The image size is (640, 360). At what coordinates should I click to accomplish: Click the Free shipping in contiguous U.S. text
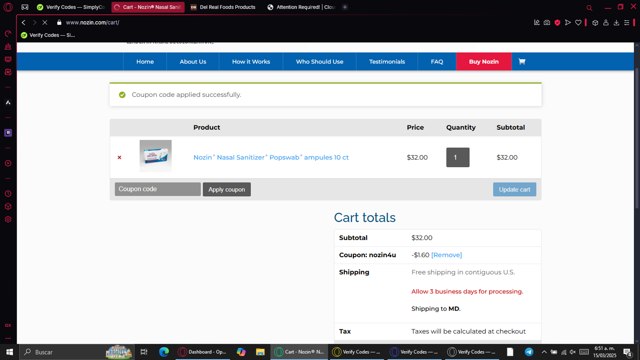[x=463, y=272]
